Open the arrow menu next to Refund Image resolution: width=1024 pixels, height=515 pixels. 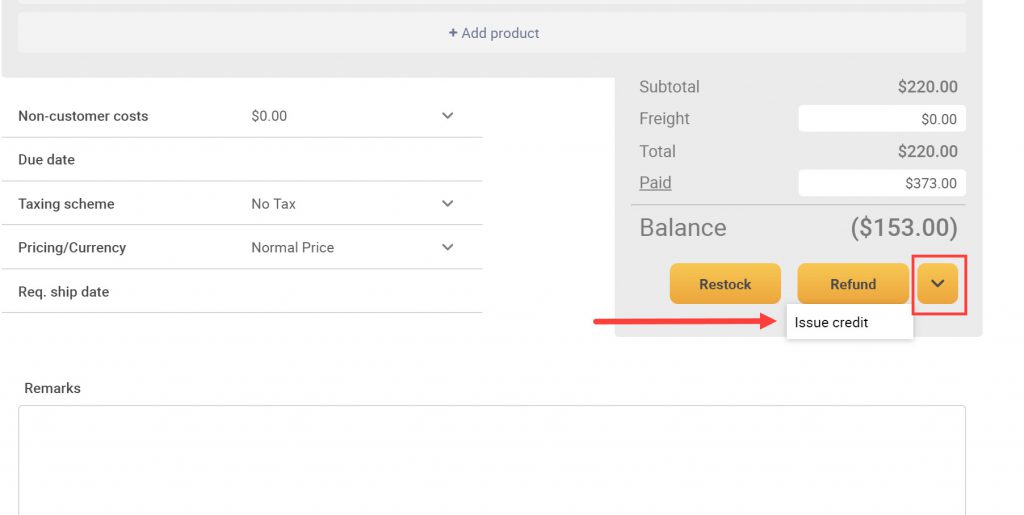[937, 283]
